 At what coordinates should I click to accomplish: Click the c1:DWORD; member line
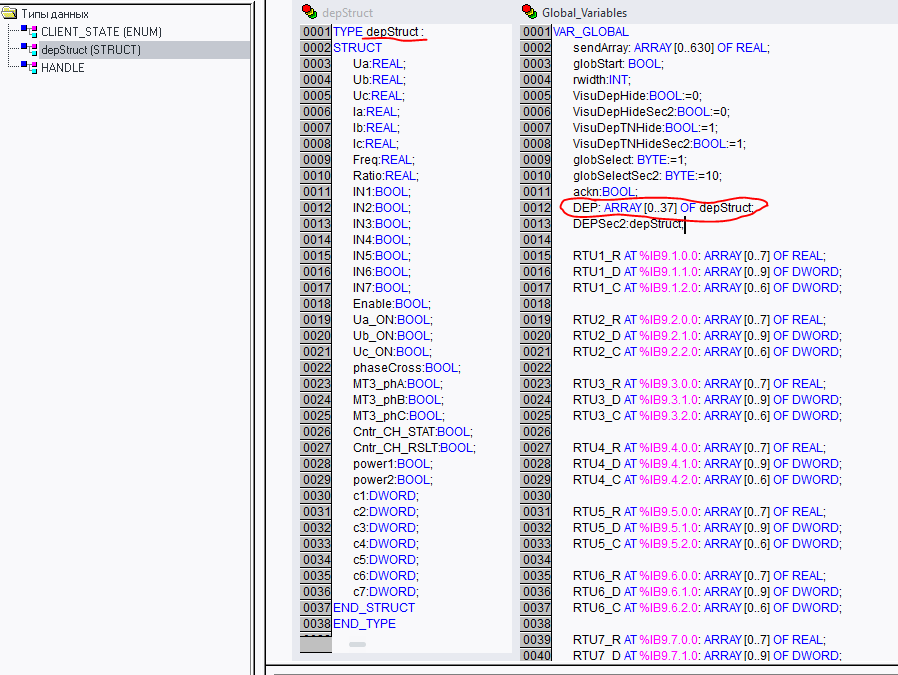point(385,496)
